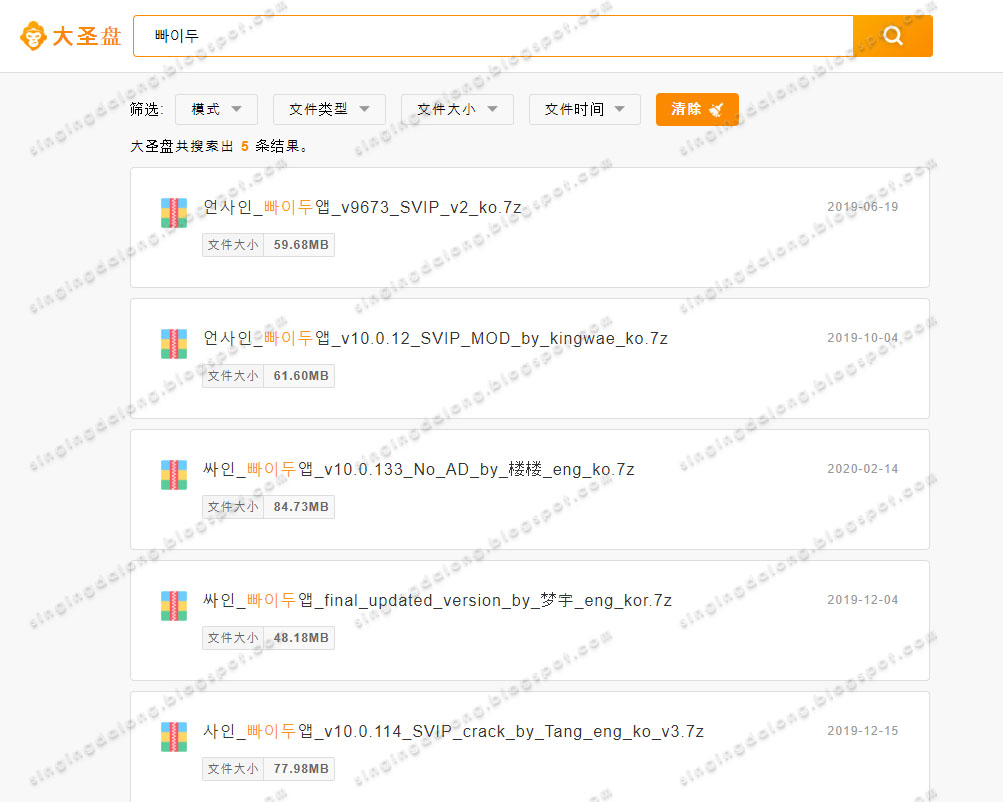The height and width of the screenshot is (802, 1003).
Task: Click the 61.60MB file size tag
Action: (269, 376)
